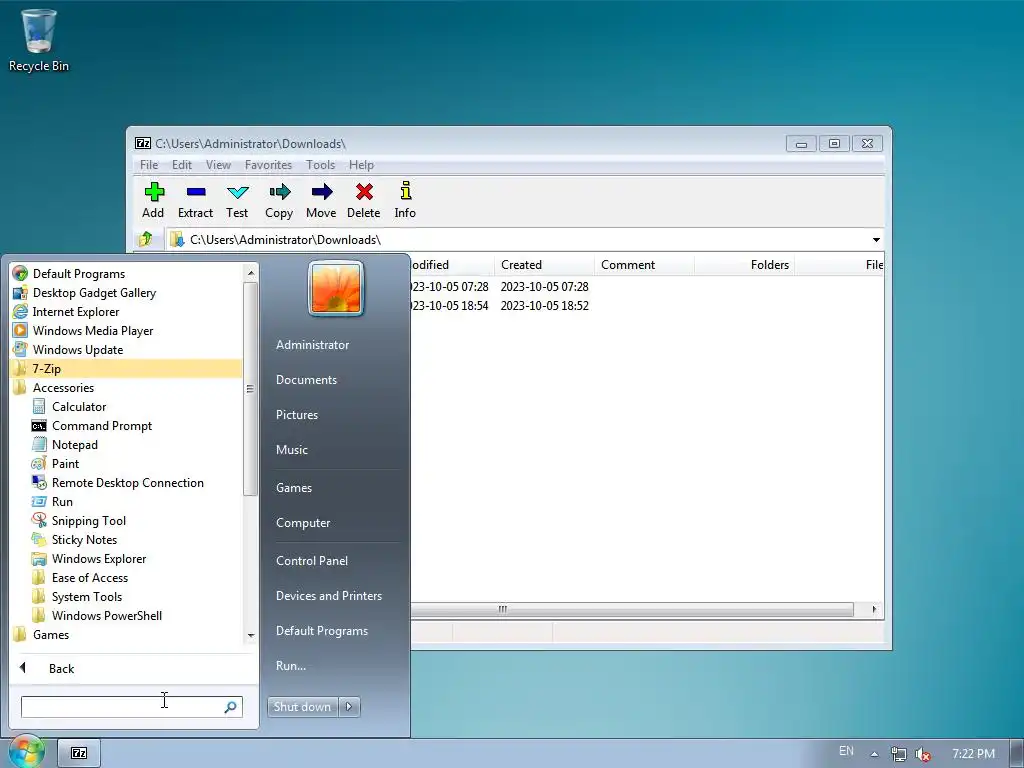Screen dimensions: 1024x768
Task: Show hidden tray icons arrow
Action: (874, 754)
